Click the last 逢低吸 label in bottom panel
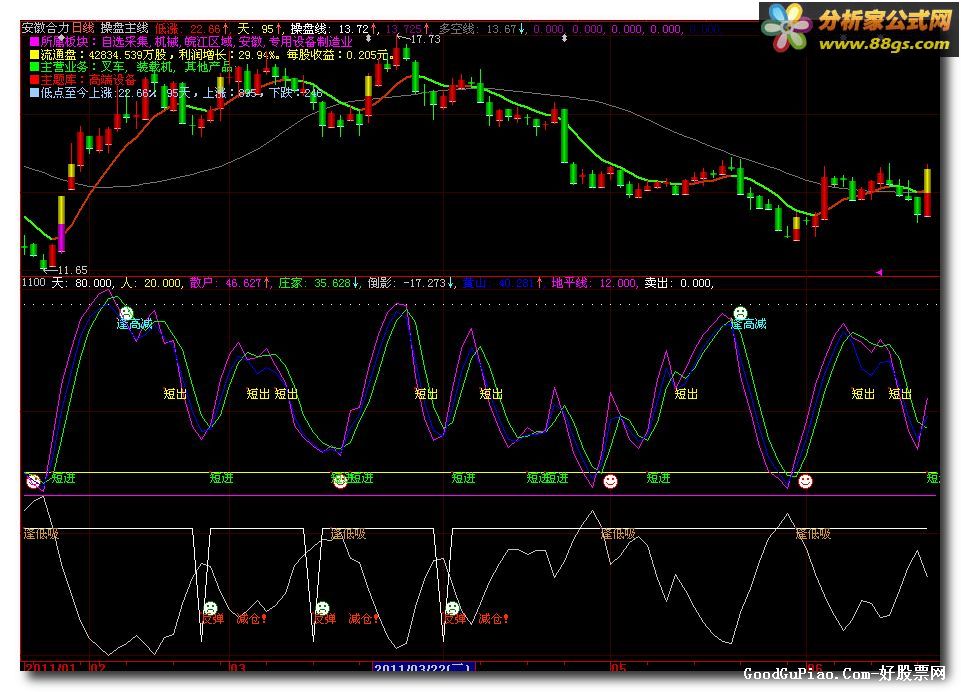 tap(813, 534)
